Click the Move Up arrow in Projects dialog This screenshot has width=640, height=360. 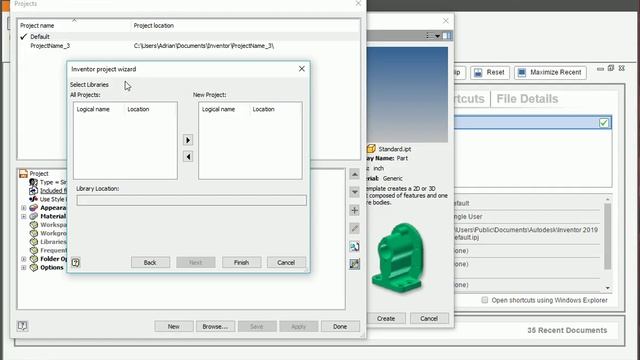355,174
